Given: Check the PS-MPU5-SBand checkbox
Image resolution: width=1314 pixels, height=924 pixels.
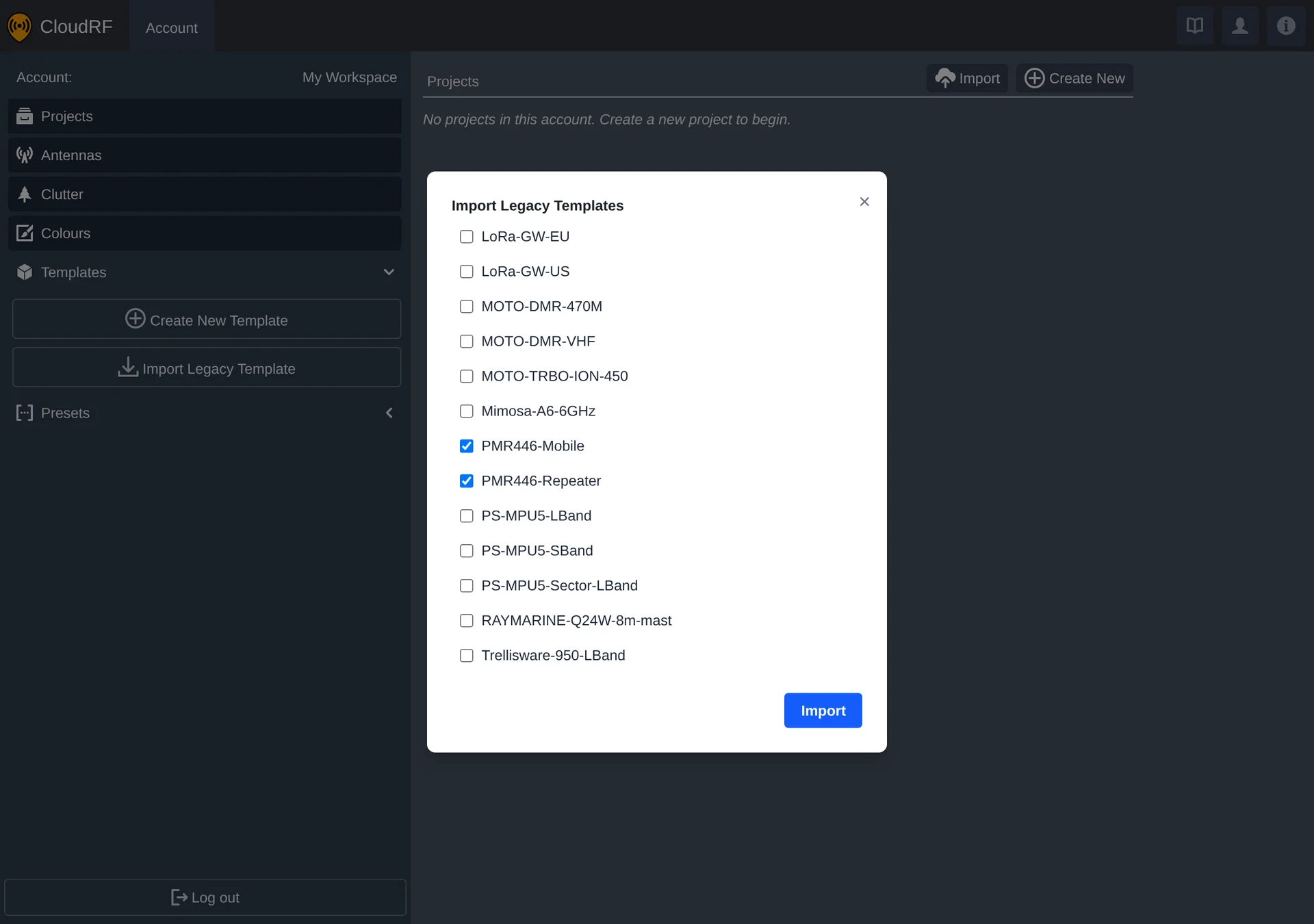Looking at the screenshot, I should pos(466,551).
